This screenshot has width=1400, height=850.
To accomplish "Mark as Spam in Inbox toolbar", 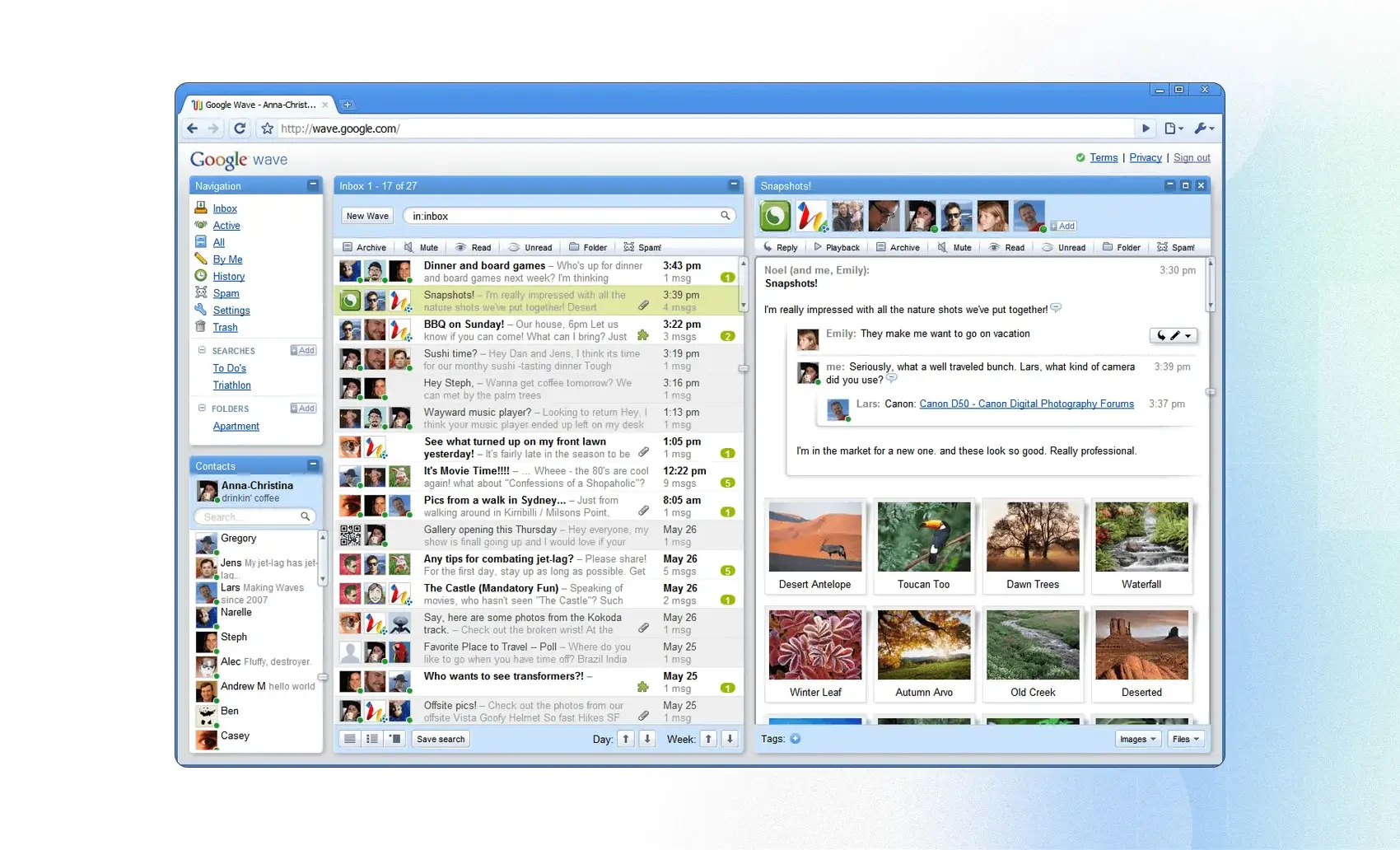I will coord(642,247).
